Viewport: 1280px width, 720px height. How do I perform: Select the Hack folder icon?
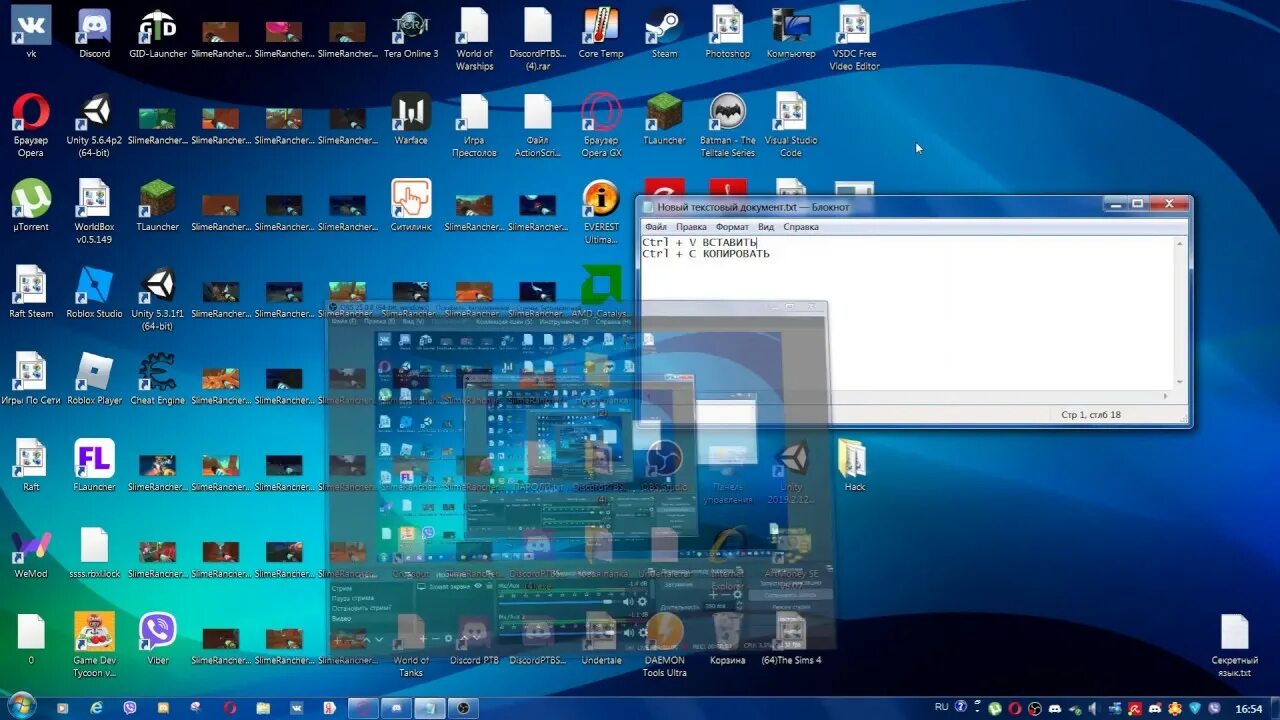[854, 465]
